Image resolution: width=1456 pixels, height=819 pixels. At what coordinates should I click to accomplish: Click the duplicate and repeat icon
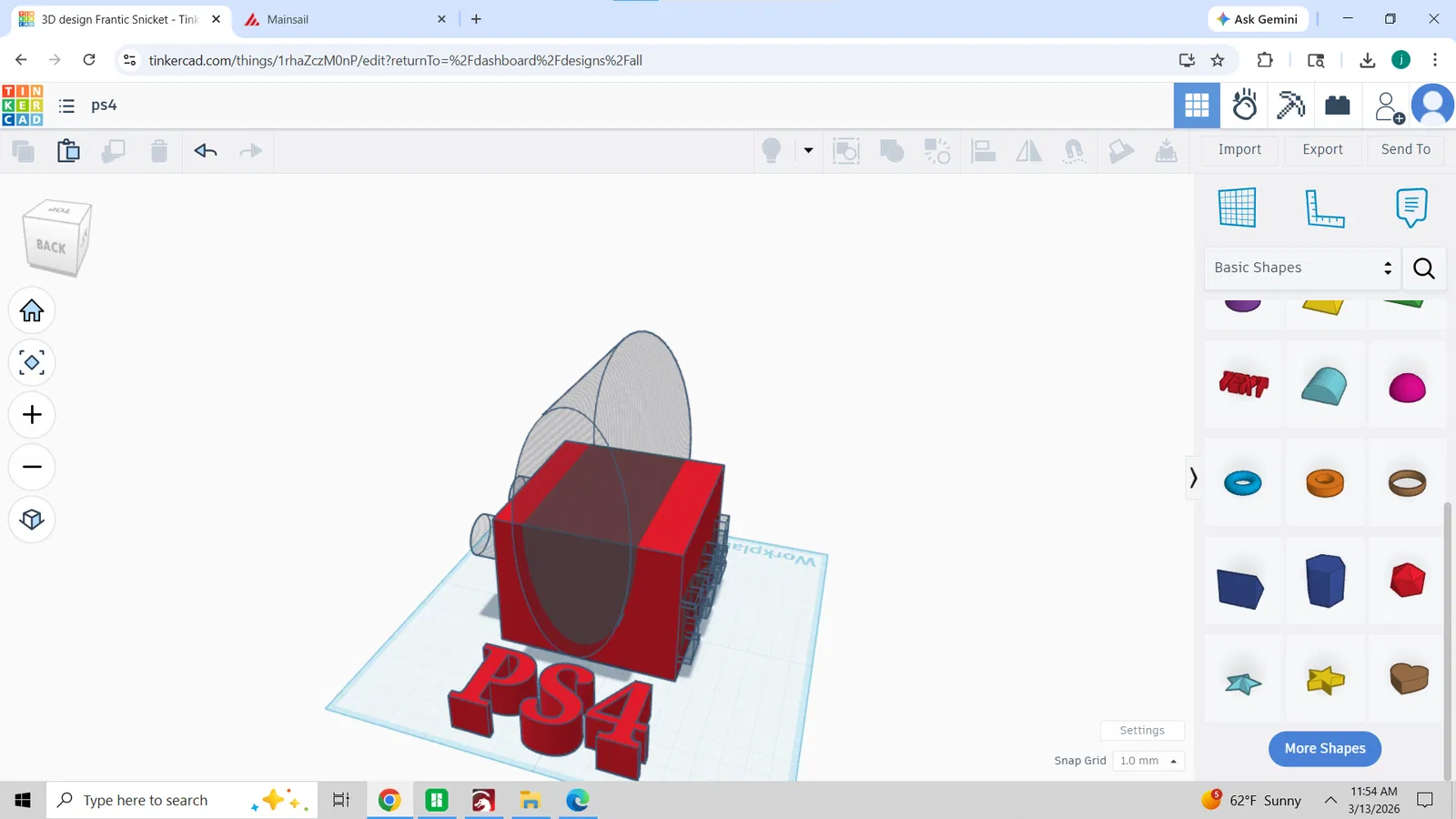click(x=114, y=151)
